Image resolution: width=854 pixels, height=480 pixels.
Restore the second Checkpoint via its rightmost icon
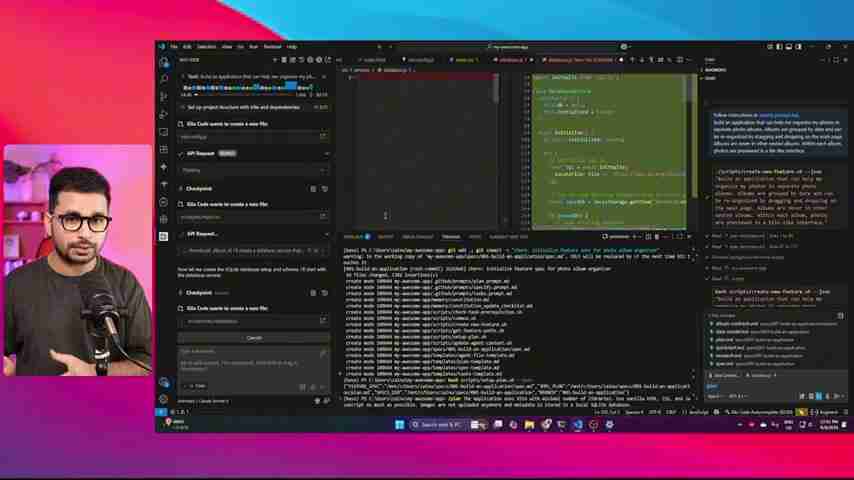pos(325,293)
